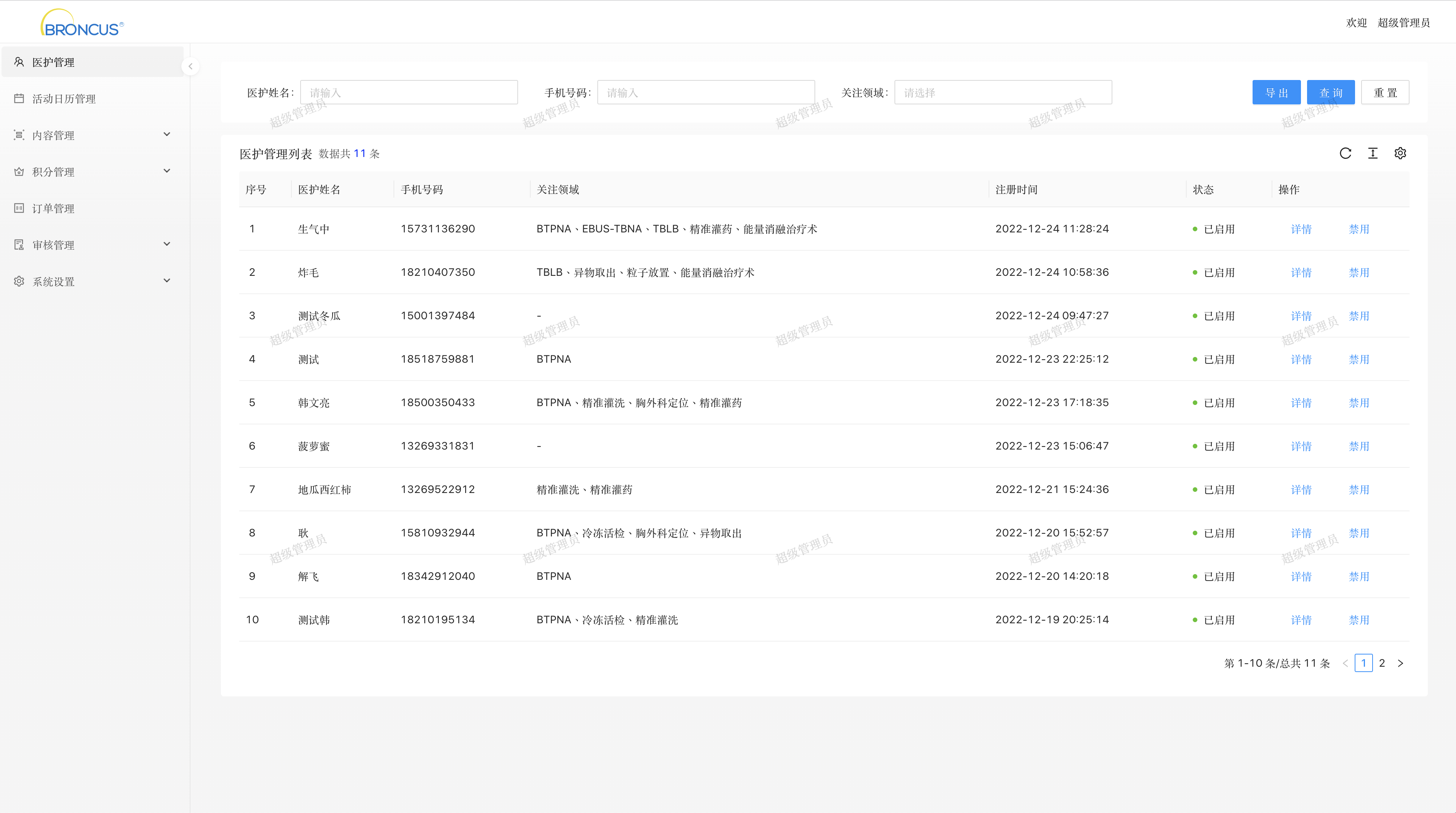The width and height of the screenshot is (1456, 813).
Task: Click 精准灌洗、精准灌药 cell
Action: [584, 490]
